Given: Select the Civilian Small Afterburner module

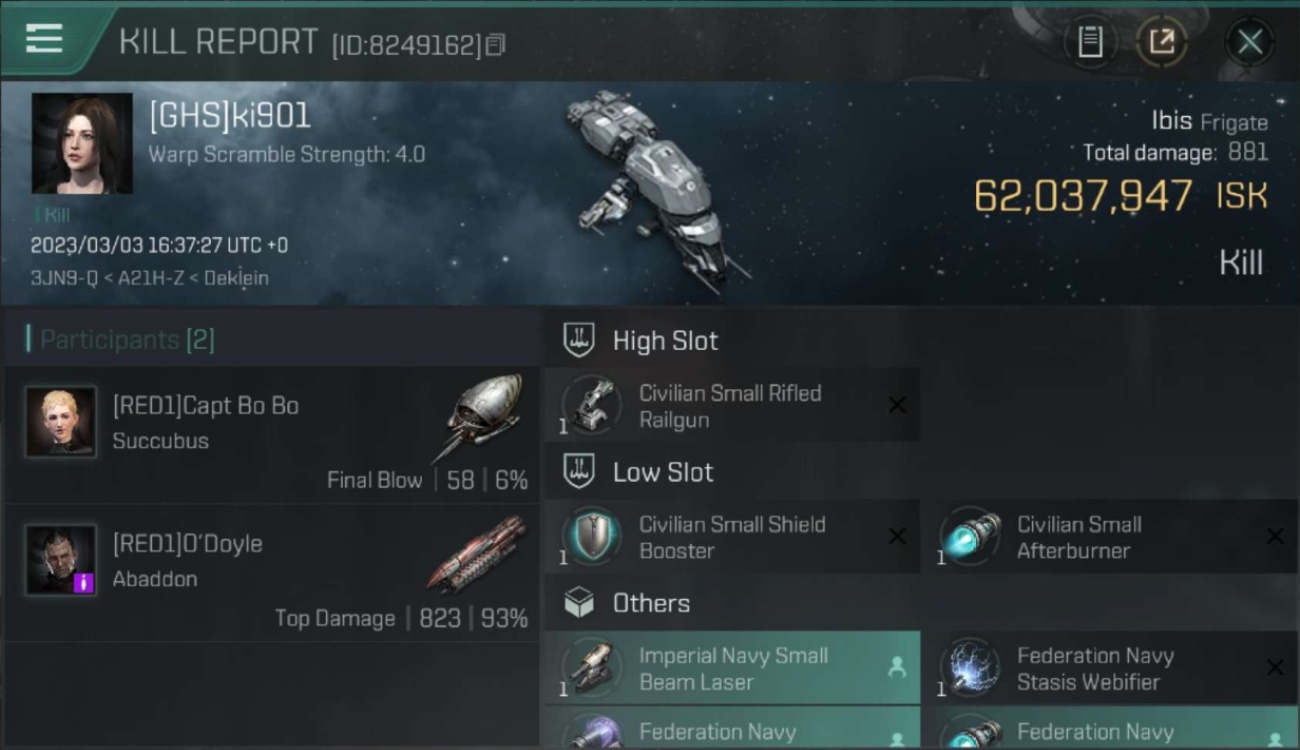Looking at the screenshot, I should pyautogui.click(x=1110, y=537).
